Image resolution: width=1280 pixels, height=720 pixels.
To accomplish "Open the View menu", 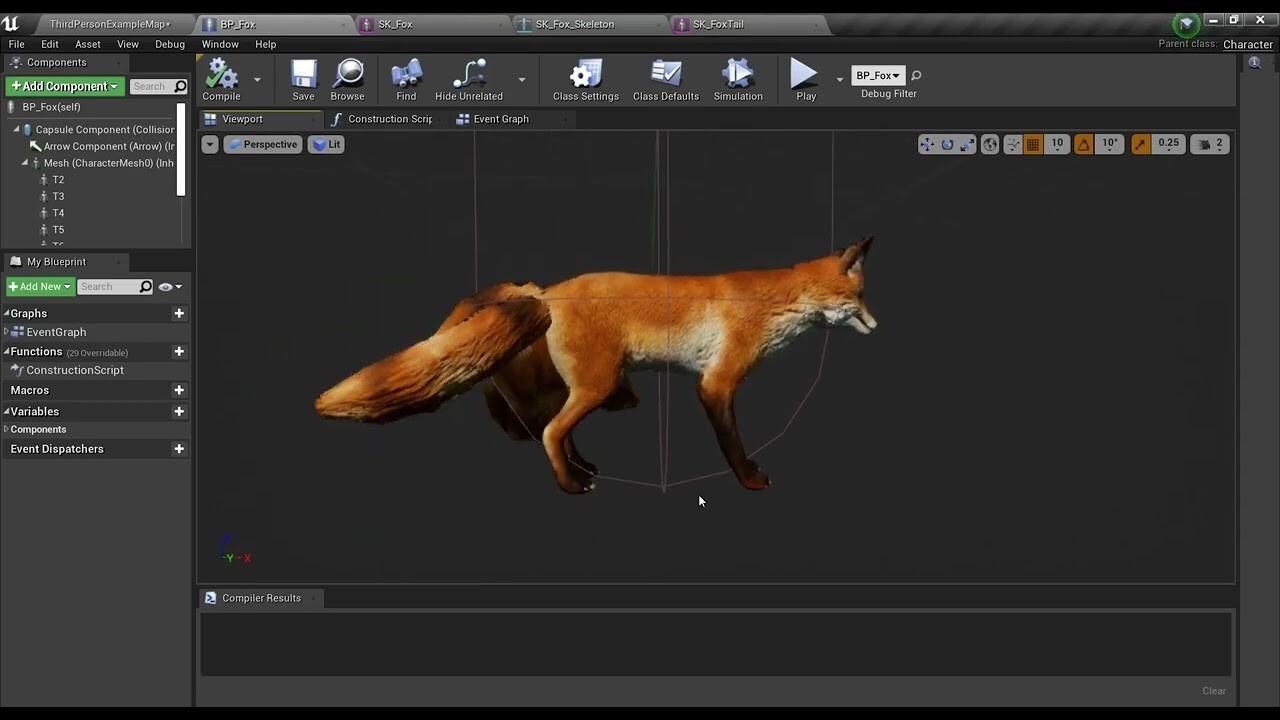I will tap(128, 44).
